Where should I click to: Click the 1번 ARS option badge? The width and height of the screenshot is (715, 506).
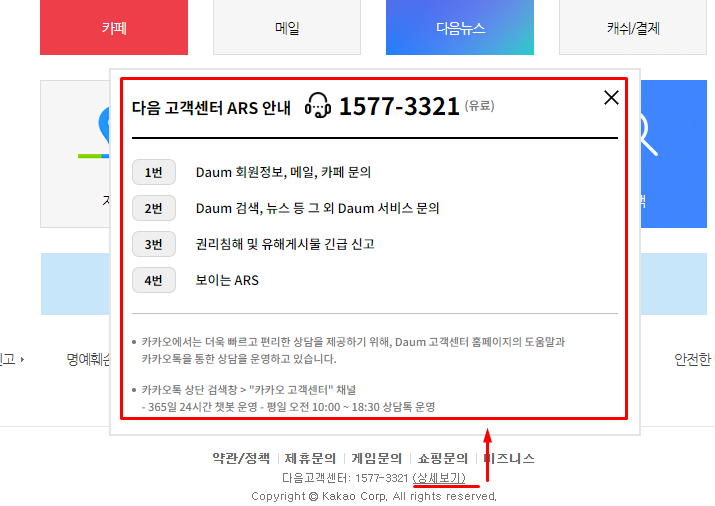pyautogui.click(x=154, y=172)
